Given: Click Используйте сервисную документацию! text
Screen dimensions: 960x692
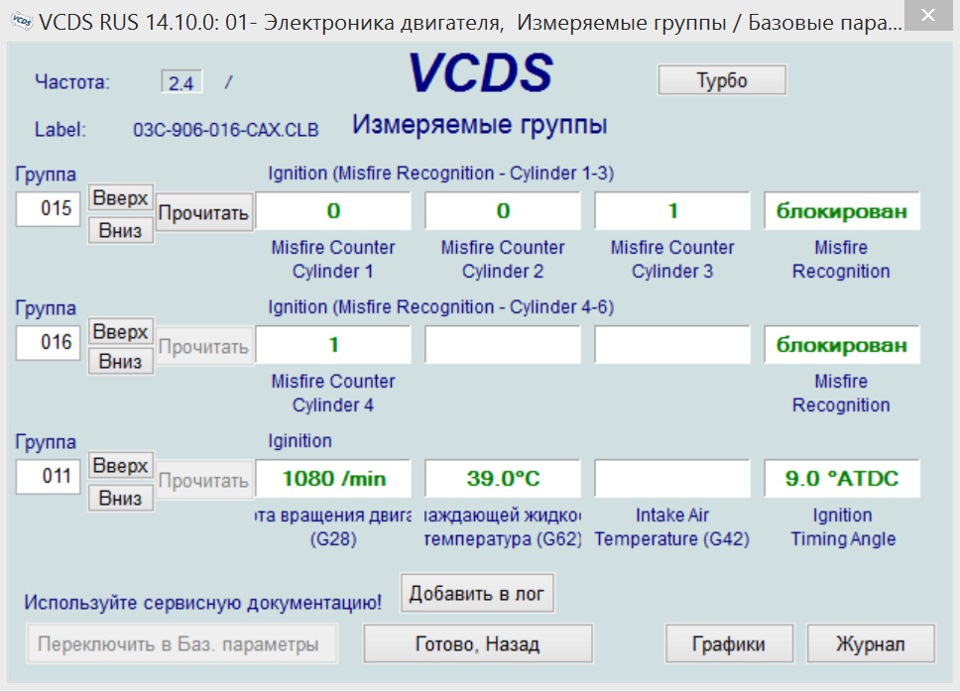Looking at the screenshot, I should (203, 603).
